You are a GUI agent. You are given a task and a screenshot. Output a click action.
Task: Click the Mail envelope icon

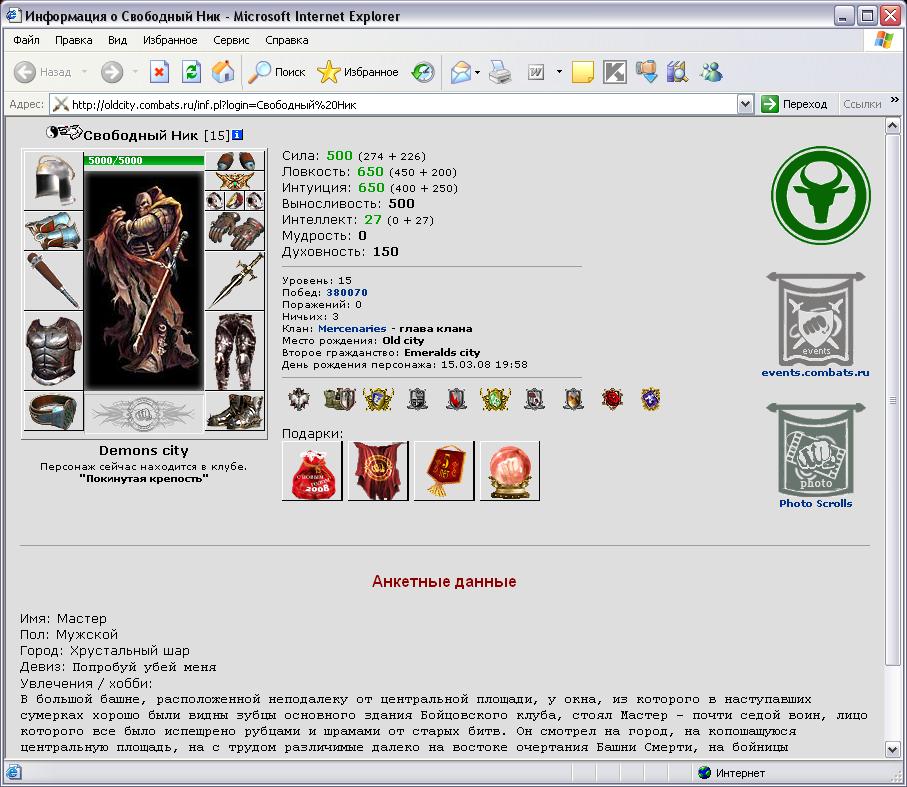pyautogui.click(x=461, y=72)
